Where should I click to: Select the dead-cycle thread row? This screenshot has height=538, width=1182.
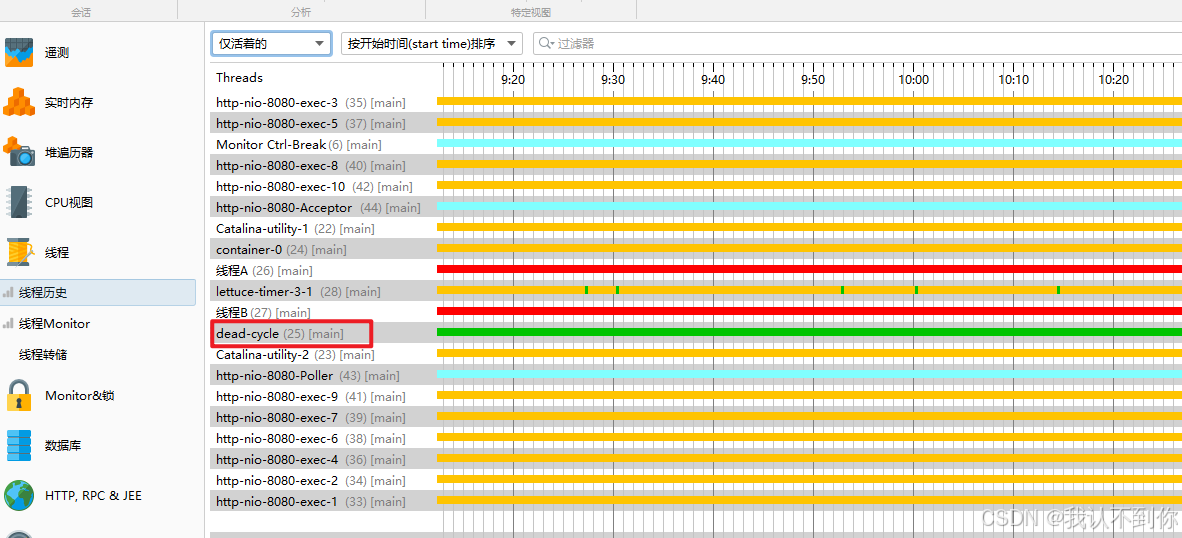click(323, 333)
